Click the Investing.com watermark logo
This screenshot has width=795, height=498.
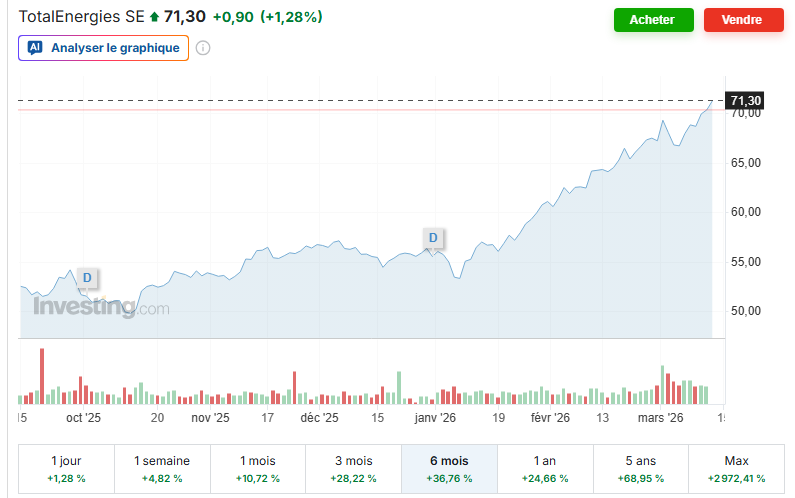pyautogui.click(x=101, y=308)
